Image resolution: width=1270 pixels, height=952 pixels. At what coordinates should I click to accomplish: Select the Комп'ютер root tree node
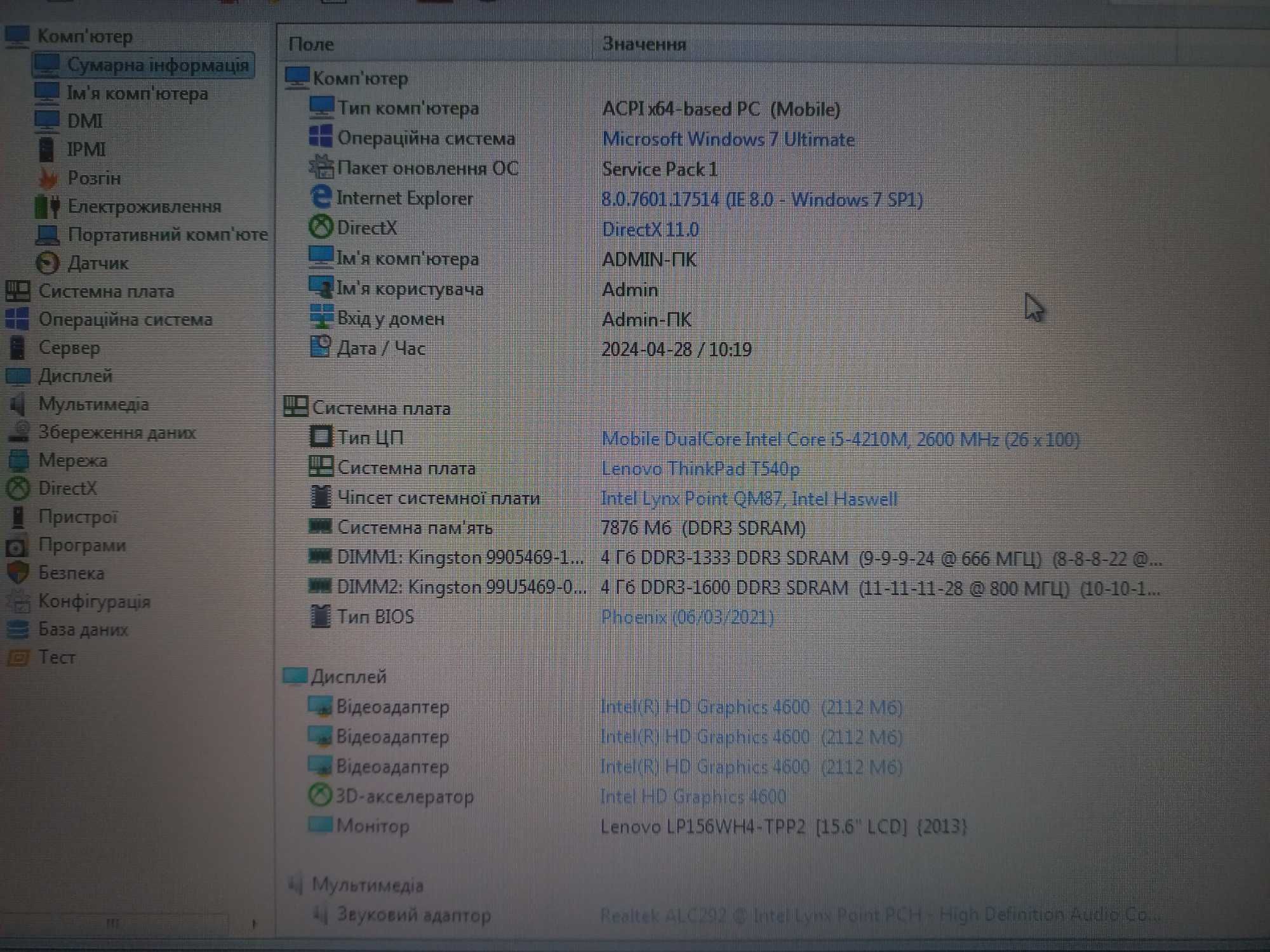click(x=85, y=36)
